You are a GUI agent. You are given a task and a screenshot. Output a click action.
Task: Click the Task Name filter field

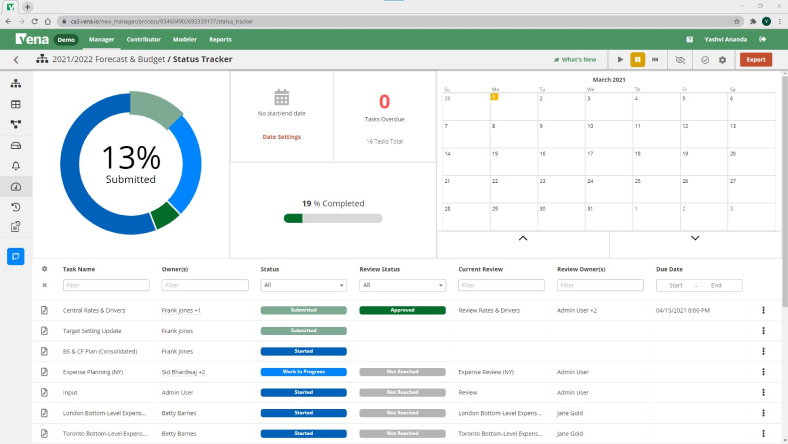point(106,285)
